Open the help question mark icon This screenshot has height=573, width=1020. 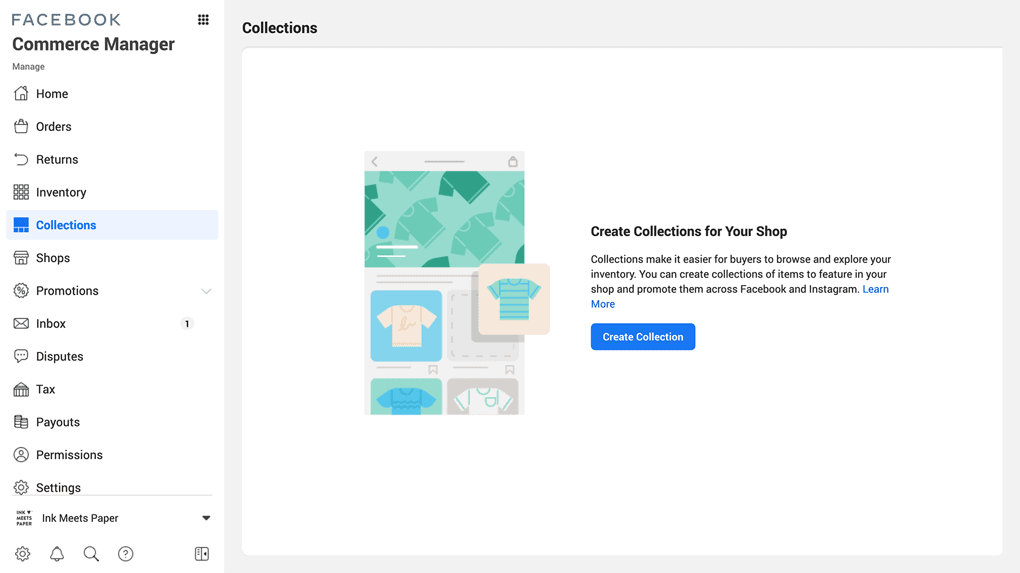(x=126, y=553)
